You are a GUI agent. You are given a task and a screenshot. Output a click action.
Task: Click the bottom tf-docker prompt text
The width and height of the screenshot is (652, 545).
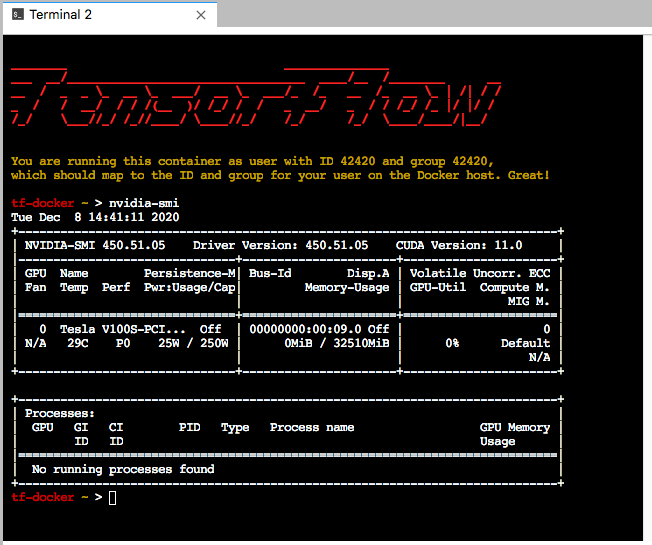43,497
